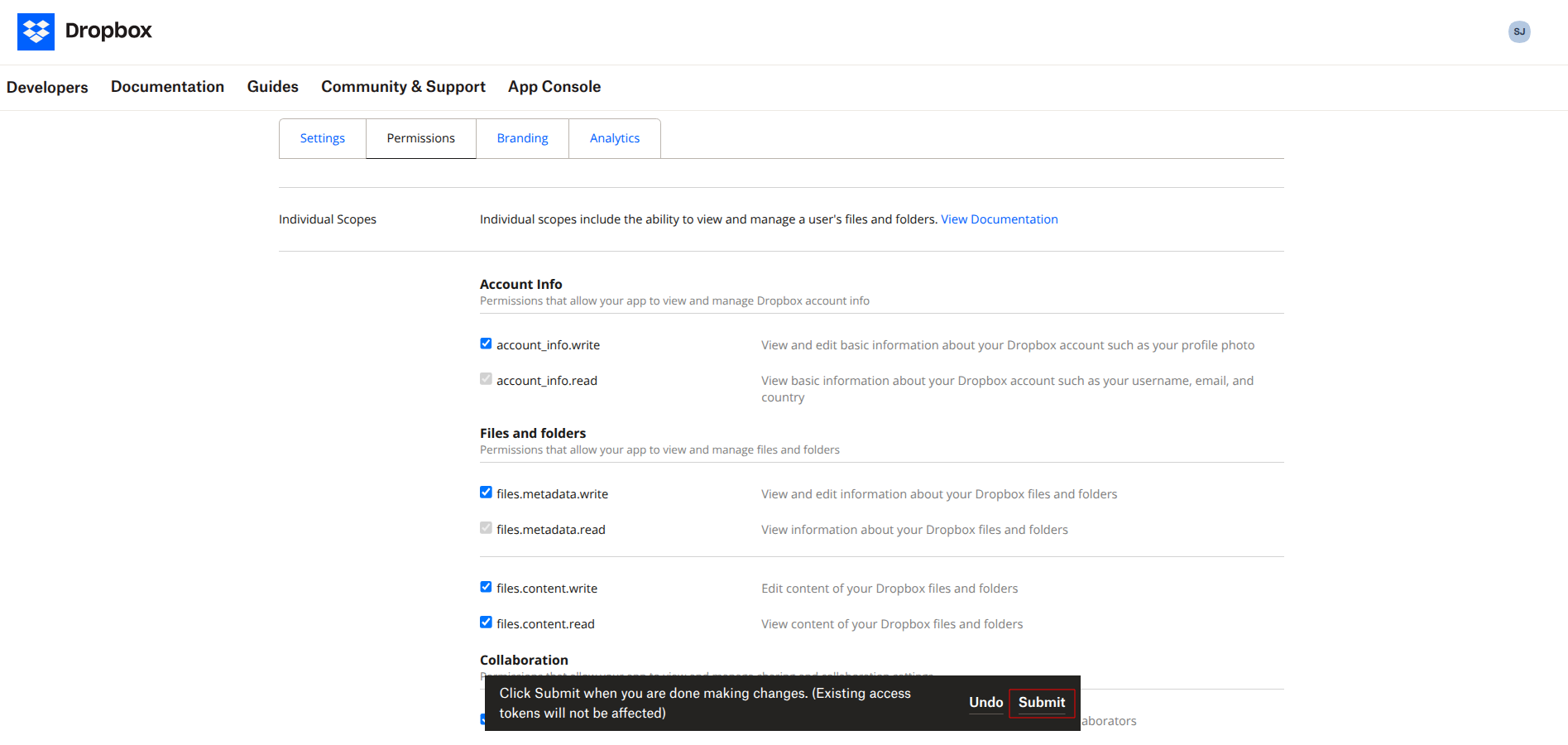Open the Analytics tab
The height and width of the screenshot is (745, 1568).
(x=615, y=138)
